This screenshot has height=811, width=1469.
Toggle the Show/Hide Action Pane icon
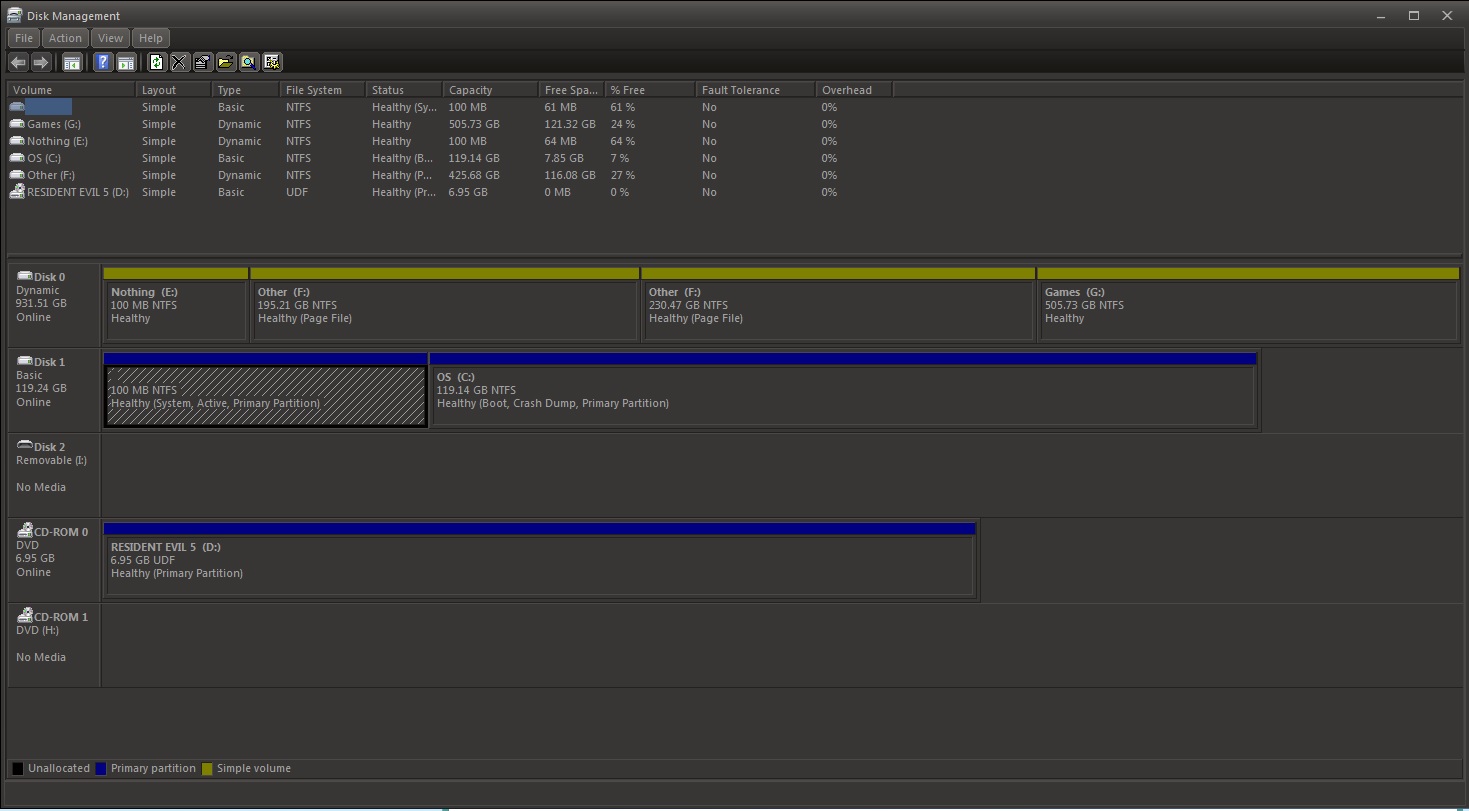(x=126, y=63)
